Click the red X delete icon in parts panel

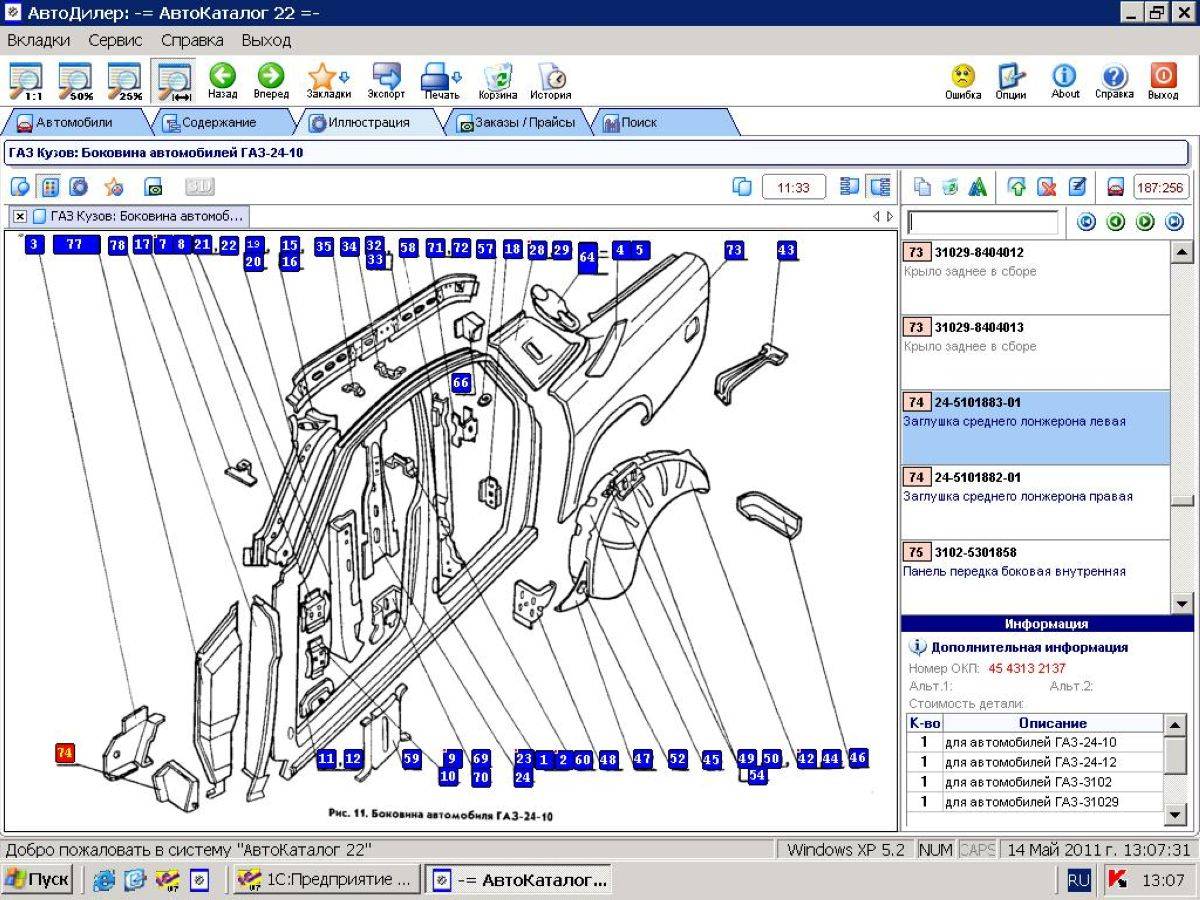point(1046,187)
